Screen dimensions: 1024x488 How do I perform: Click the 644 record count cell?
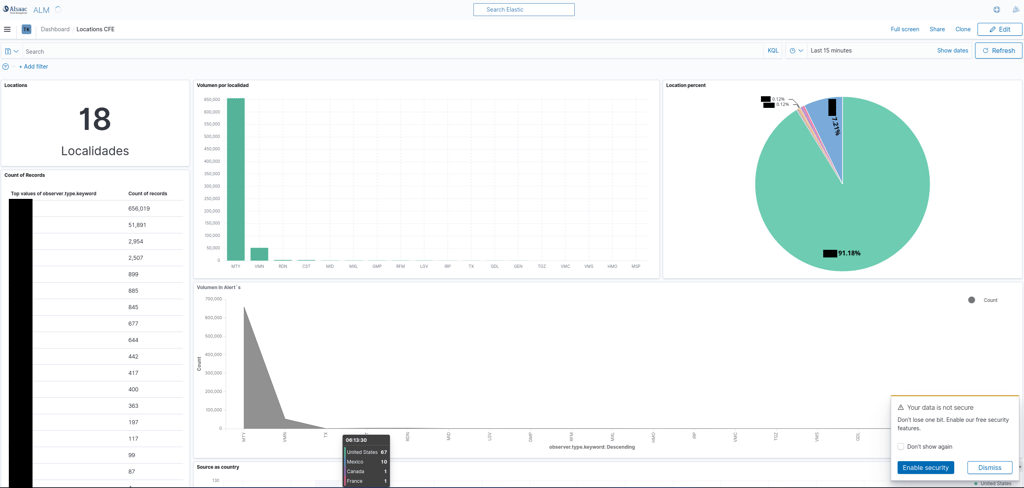(x=133, y=340)
